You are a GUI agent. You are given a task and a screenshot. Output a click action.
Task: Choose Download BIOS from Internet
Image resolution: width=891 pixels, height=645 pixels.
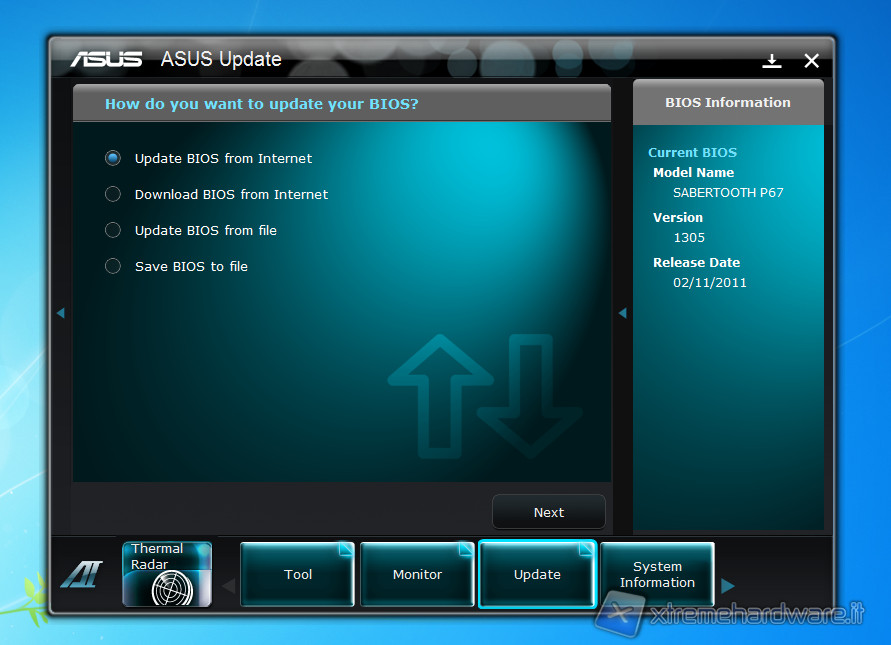pyautogui.click(x=113, y=194)
